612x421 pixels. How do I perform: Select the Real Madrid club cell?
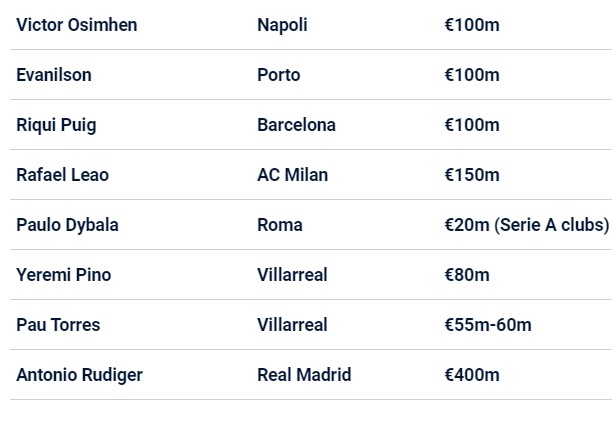click(x=304, y=375)
